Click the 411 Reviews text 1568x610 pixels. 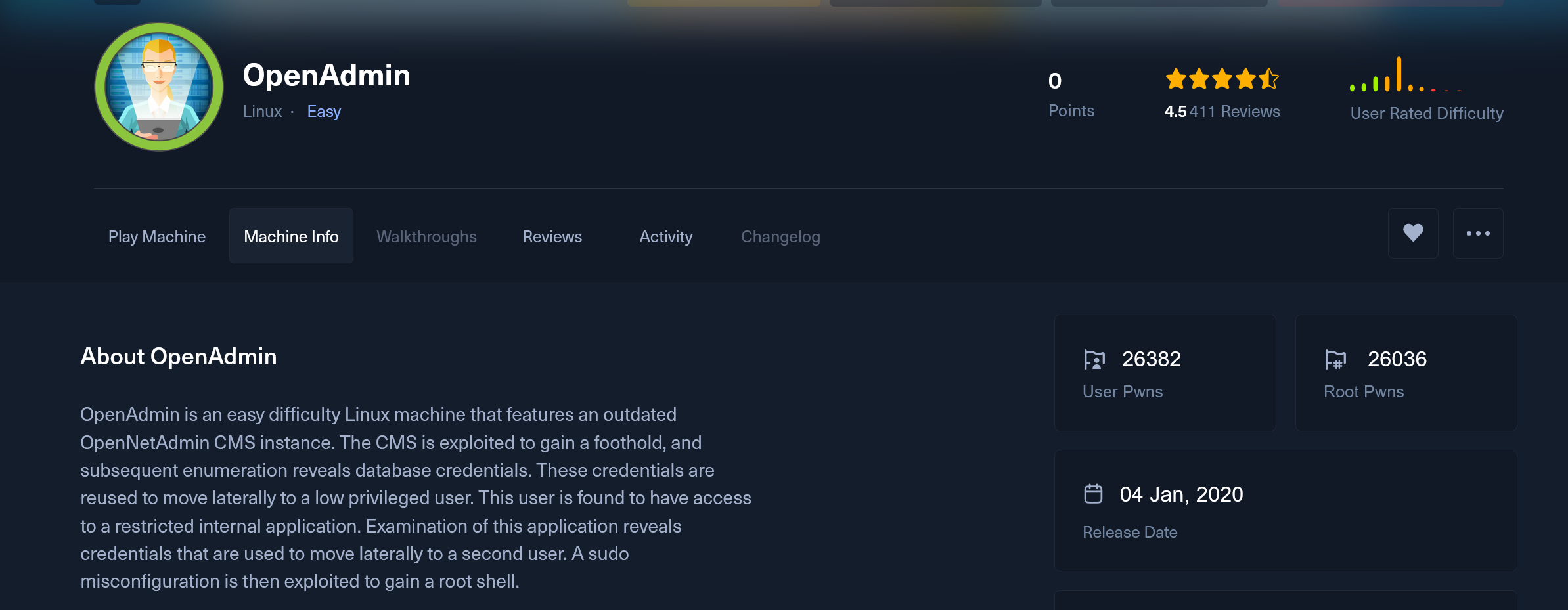1234,112
